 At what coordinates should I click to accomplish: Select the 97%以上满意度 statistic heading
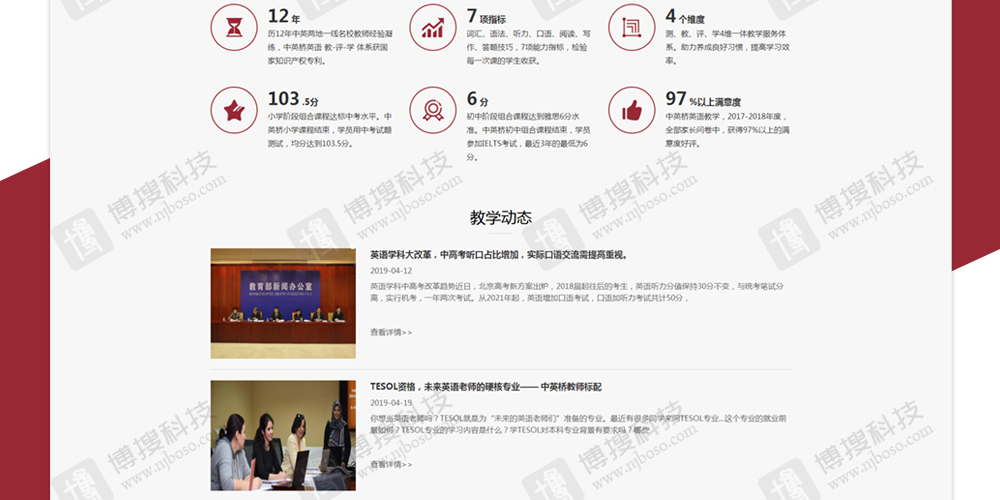[703, 99]
